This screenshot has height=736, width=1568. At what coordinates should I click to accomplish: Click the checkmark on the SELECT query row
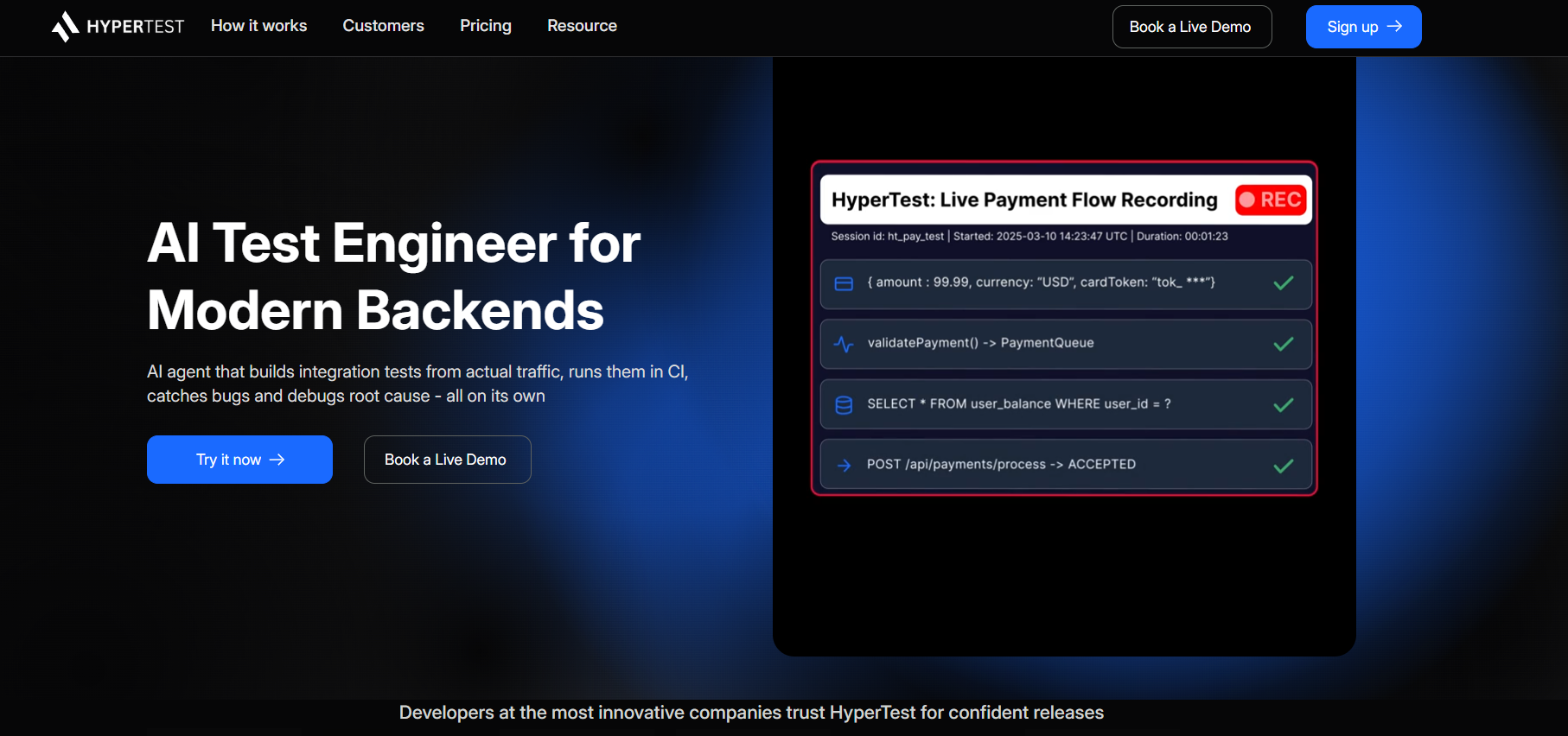pos(1284,404)
